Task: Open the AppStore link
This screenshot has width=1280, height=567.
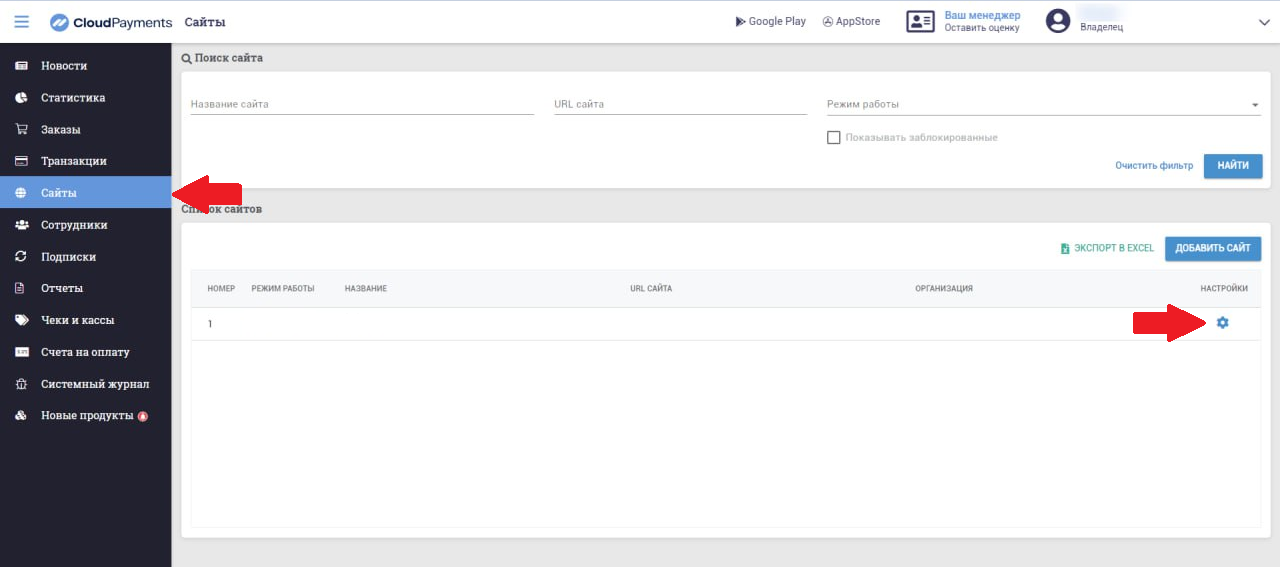Action: [851, 21]
